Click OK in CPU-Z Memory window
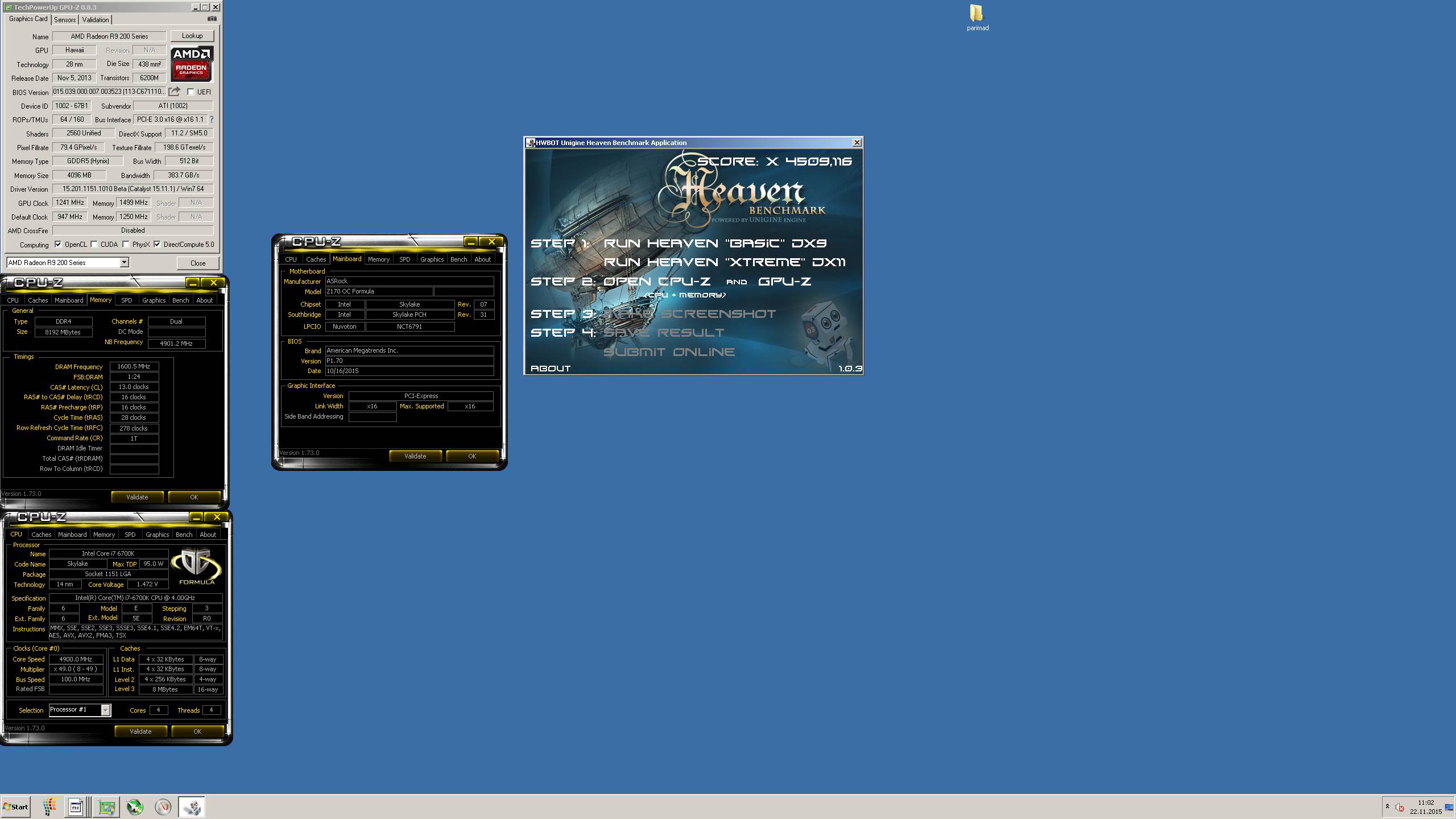Viewport: 1456px width, 819px height. [194, 497]
